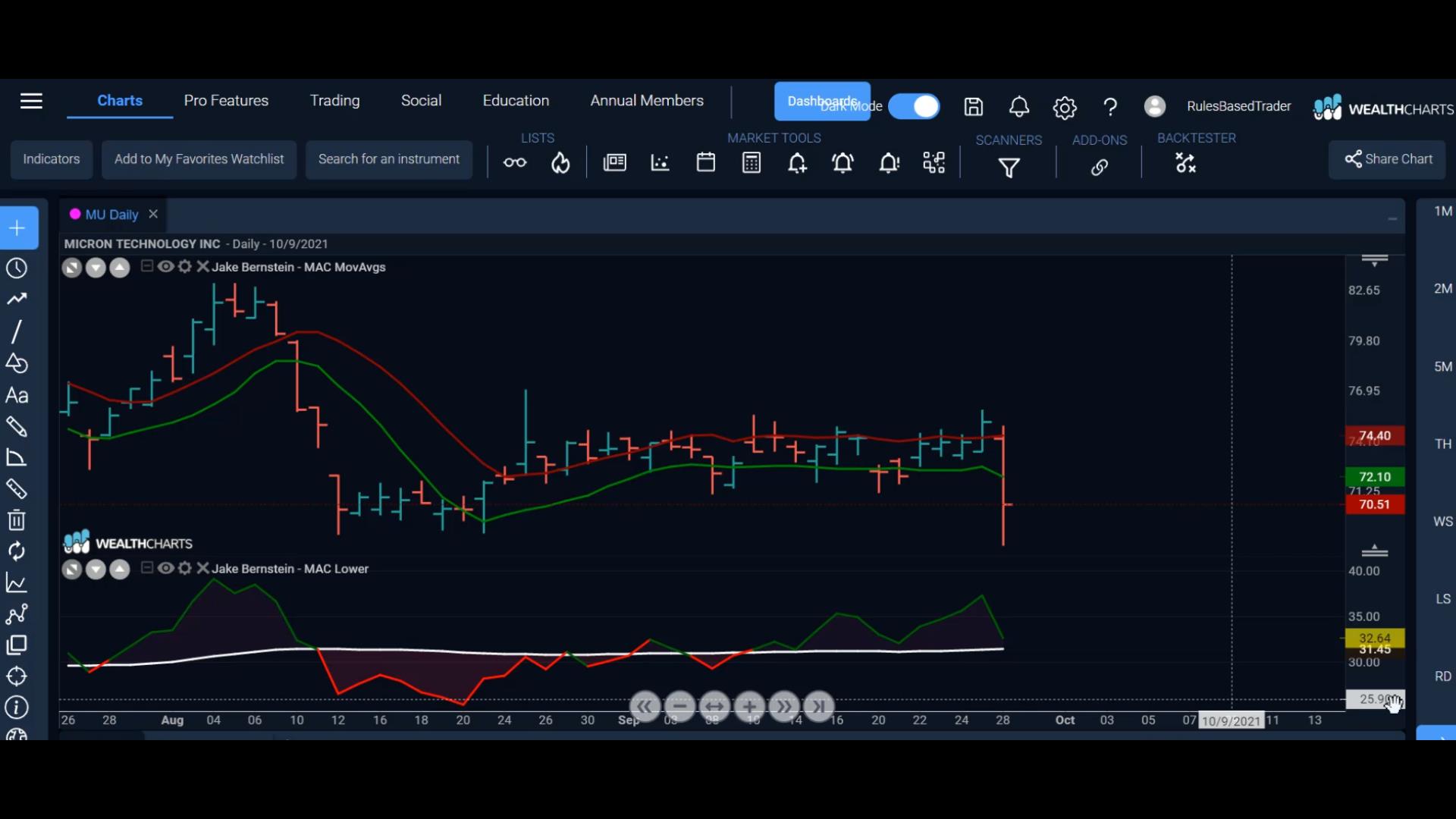The image size is (1456, 819).
Task: Open the heatmap grid market tool
Action: [934, 162]
